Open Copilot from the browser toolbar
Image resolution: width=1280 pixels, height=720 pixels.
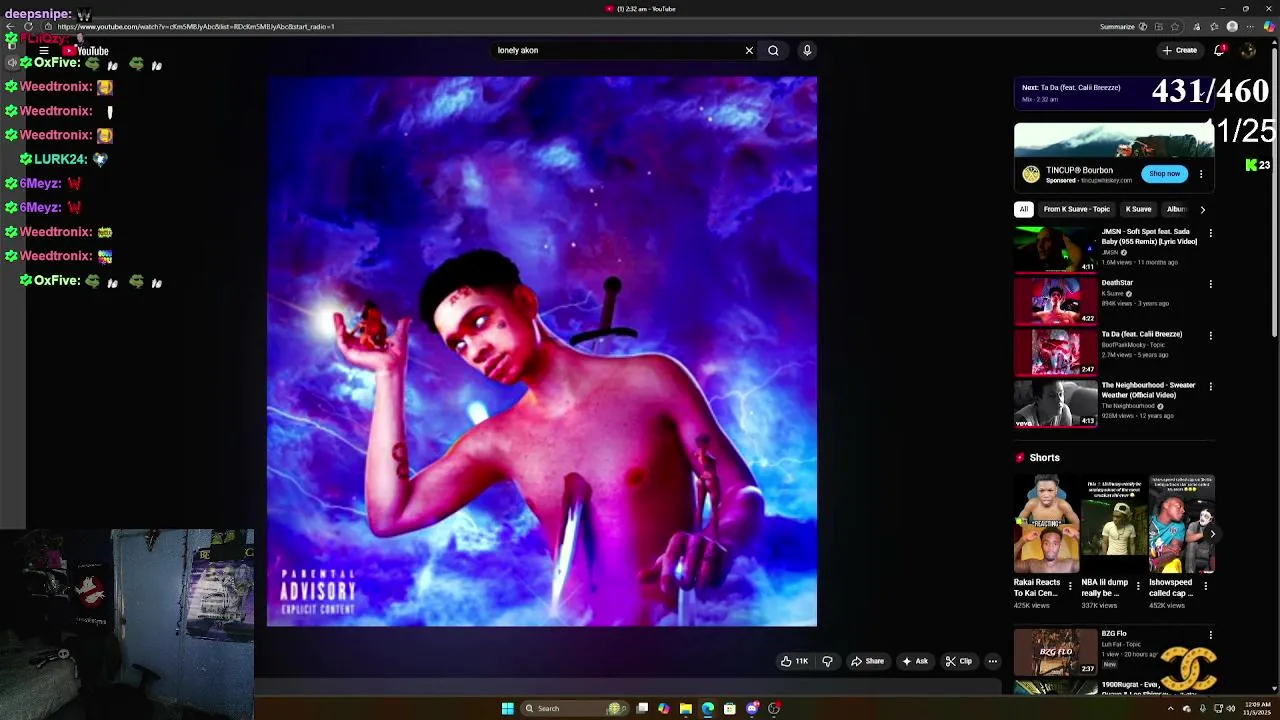(x=1269, y=27)
